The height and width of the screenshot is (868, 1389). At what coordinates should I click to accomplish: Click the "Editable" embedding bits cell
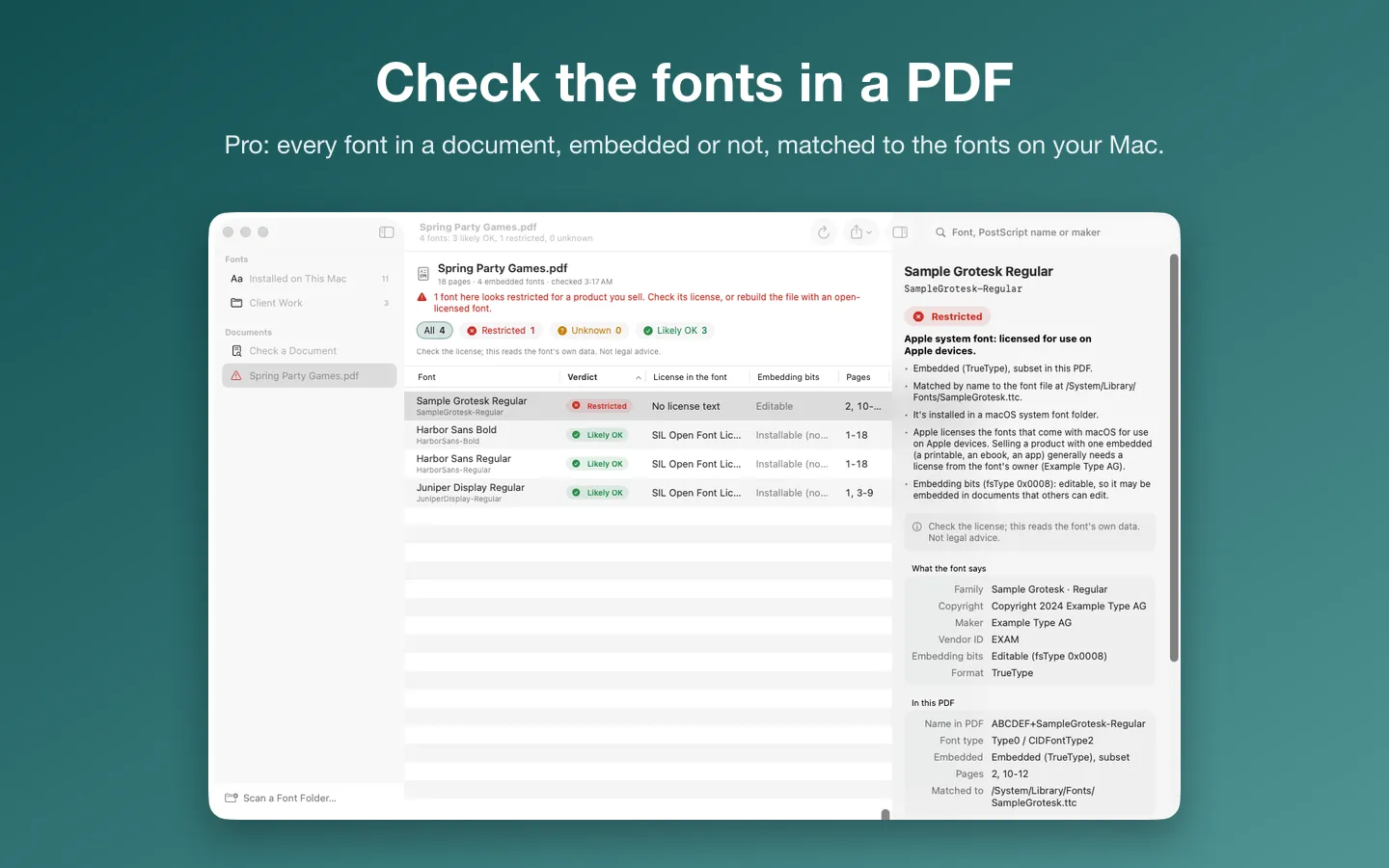pyautogui.click(x=775, y=406)
